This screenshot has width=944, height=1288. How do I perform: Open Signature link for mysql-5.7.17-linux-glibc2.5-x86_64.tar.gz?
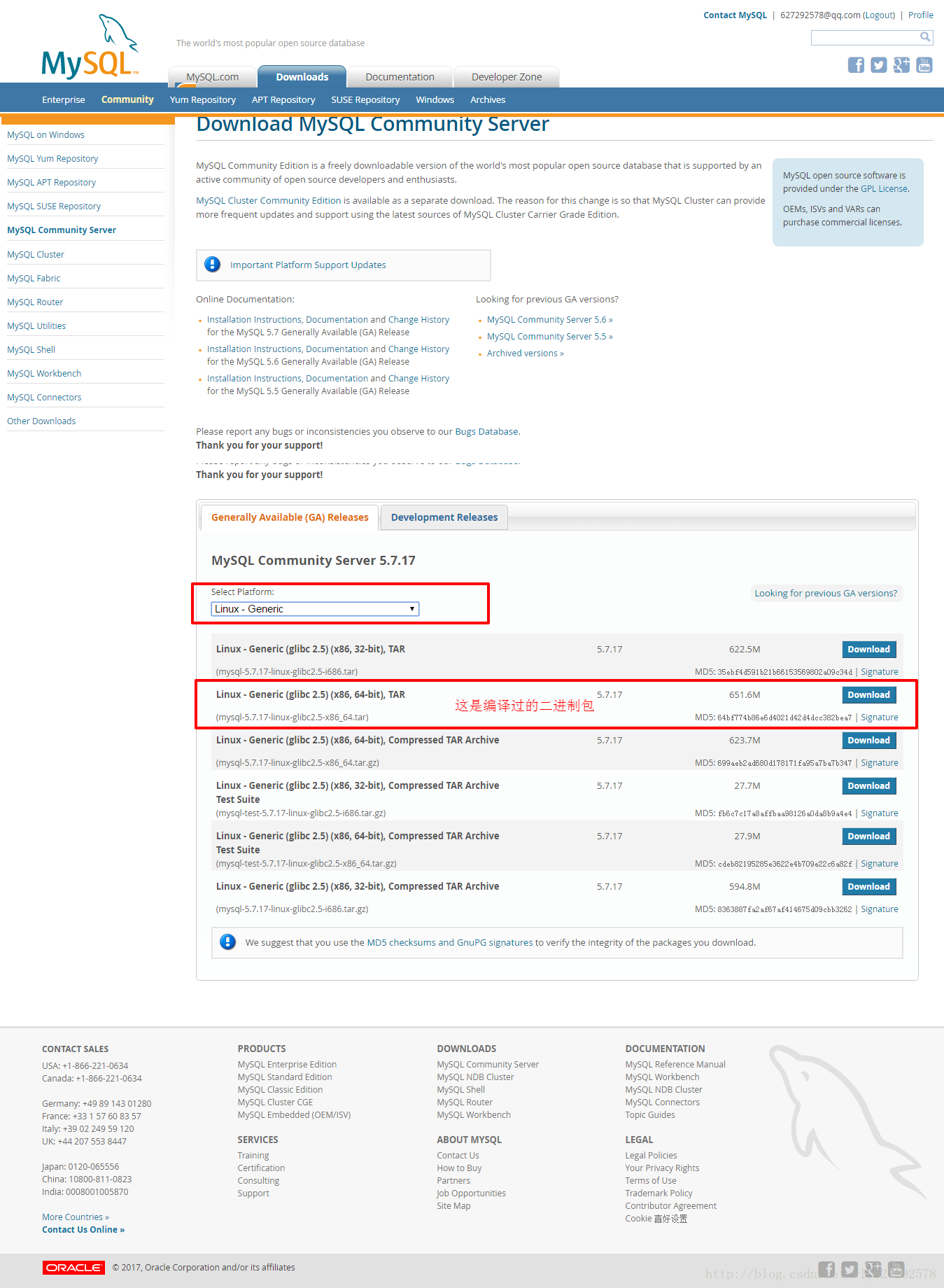pos(880,763)
